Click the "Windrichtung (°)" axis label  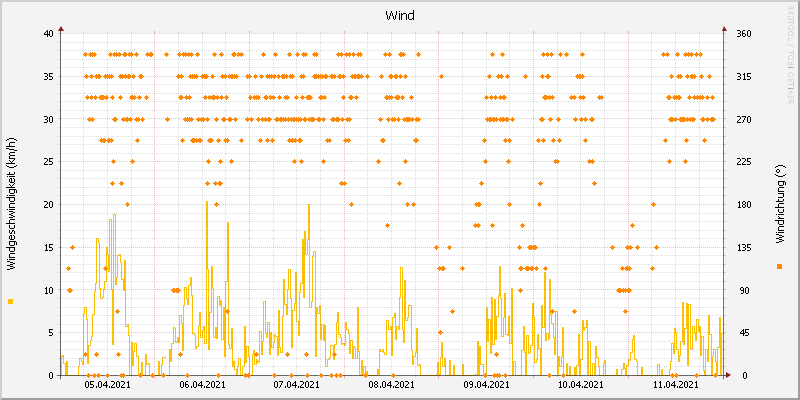pos(779,204)
